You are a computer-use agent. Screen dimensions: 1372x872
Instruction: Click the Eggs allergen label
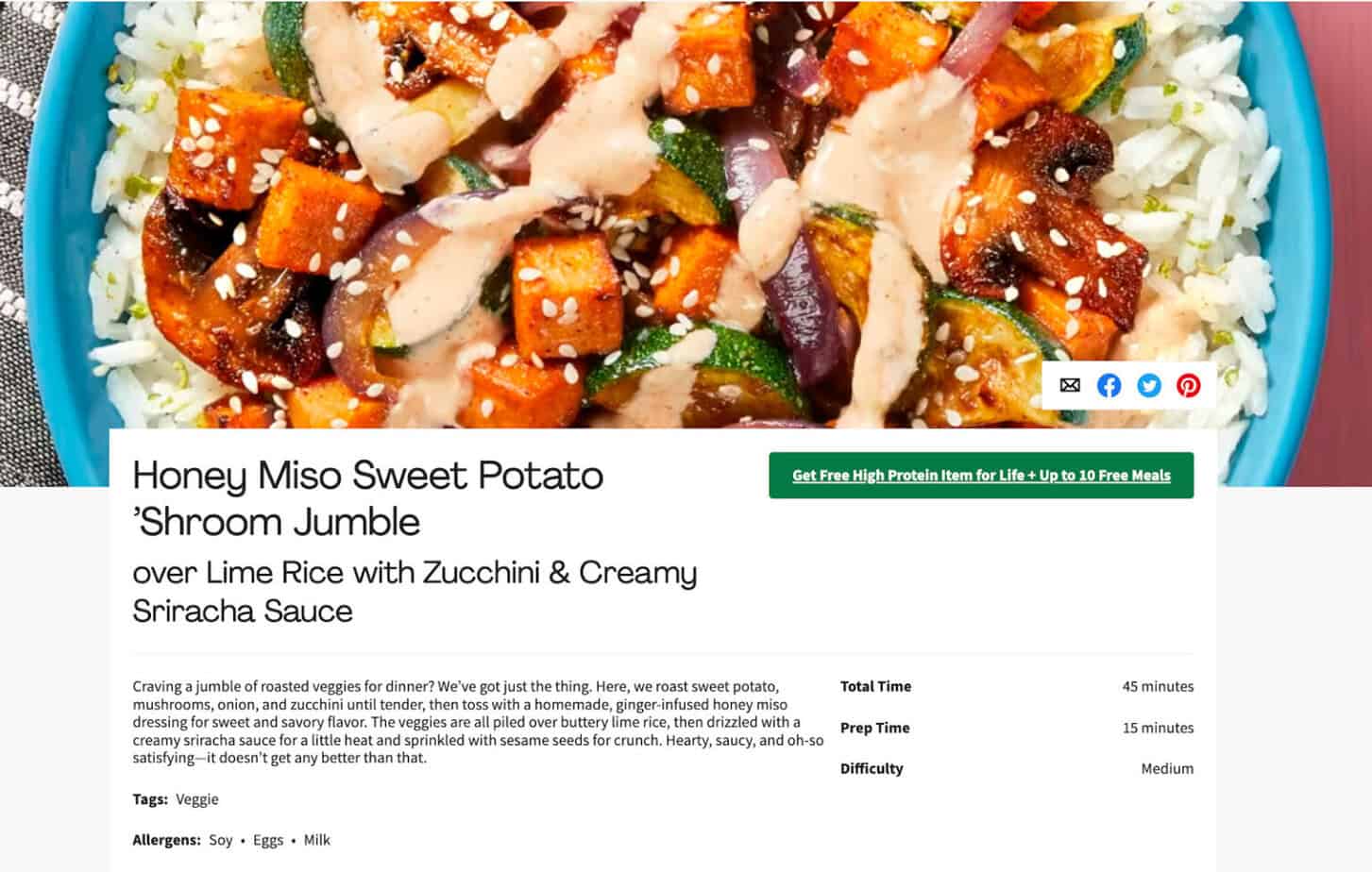pos(267,839)
